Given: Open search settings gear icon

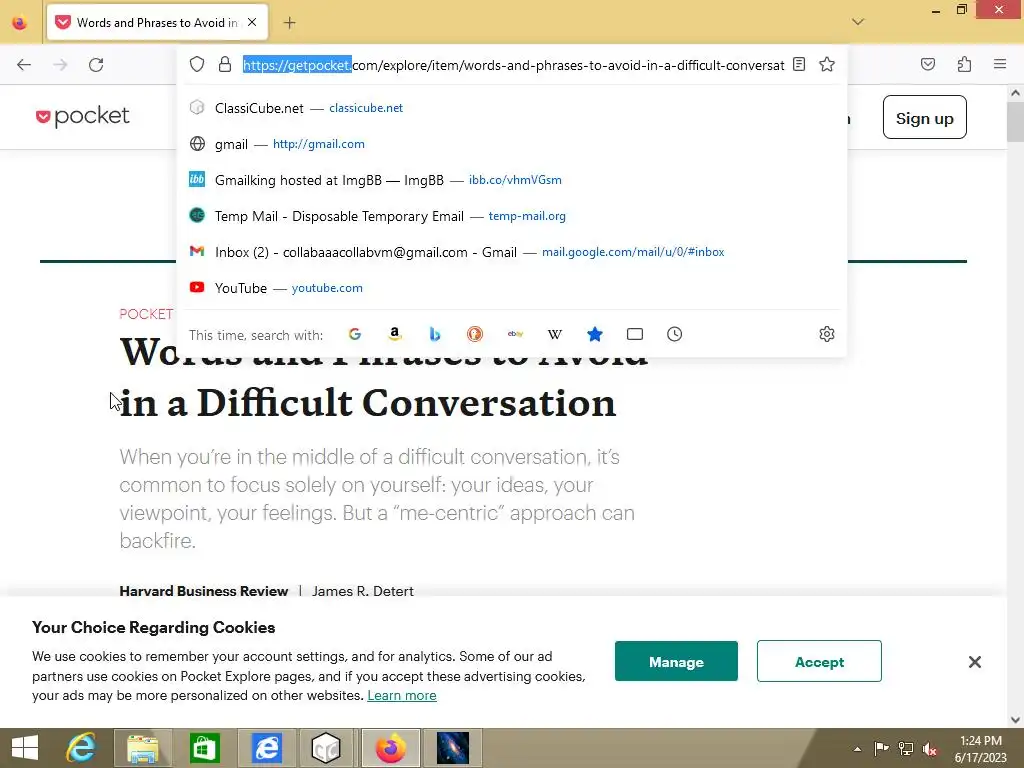Looking at the screenshot, I should click(x=827, y=334).
